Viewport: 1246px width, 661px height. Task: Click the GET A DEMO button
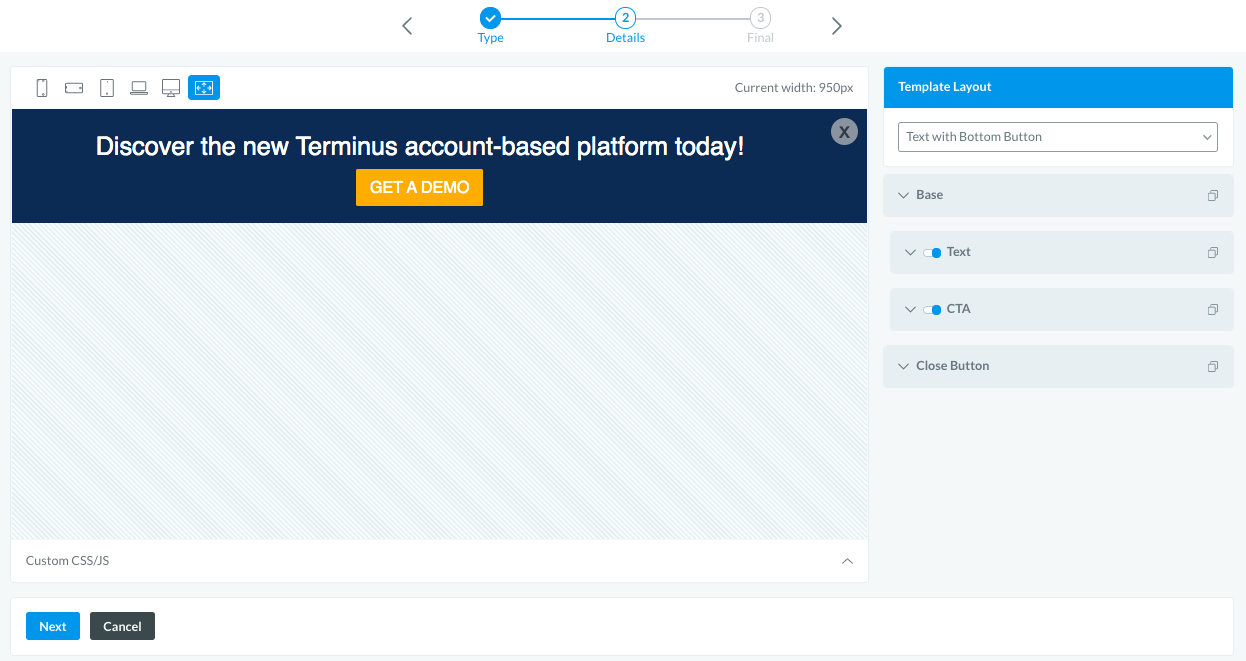pyautogui.click(x=419, y=187)
